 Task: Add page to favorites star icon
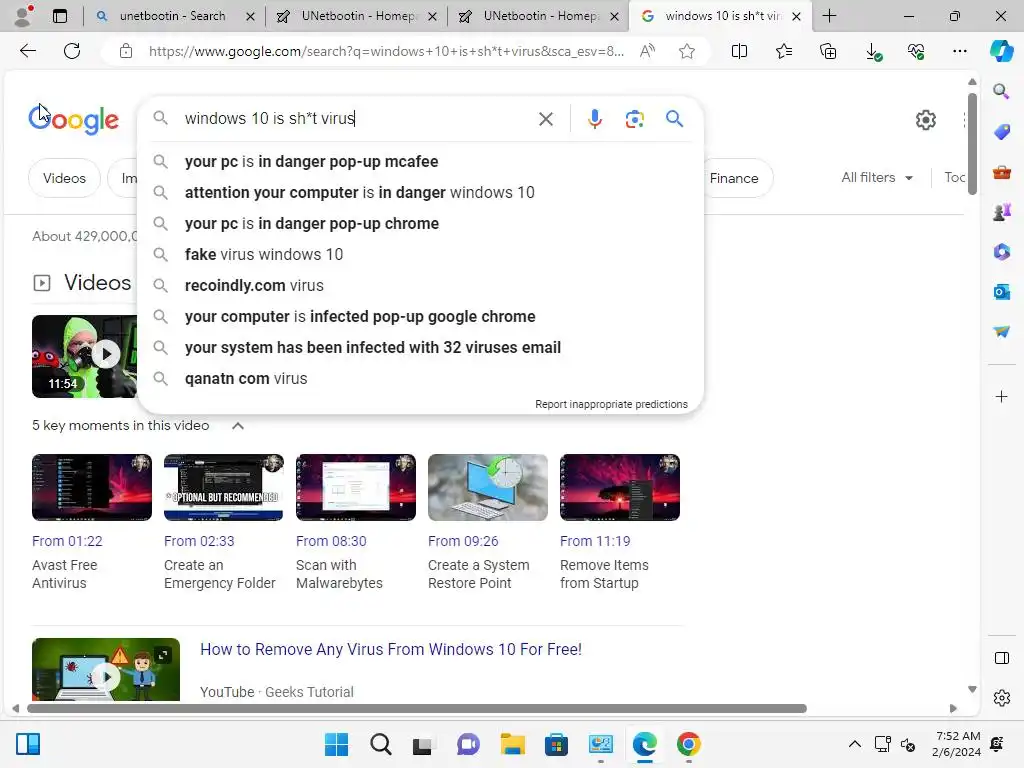(x=686, y=51)
